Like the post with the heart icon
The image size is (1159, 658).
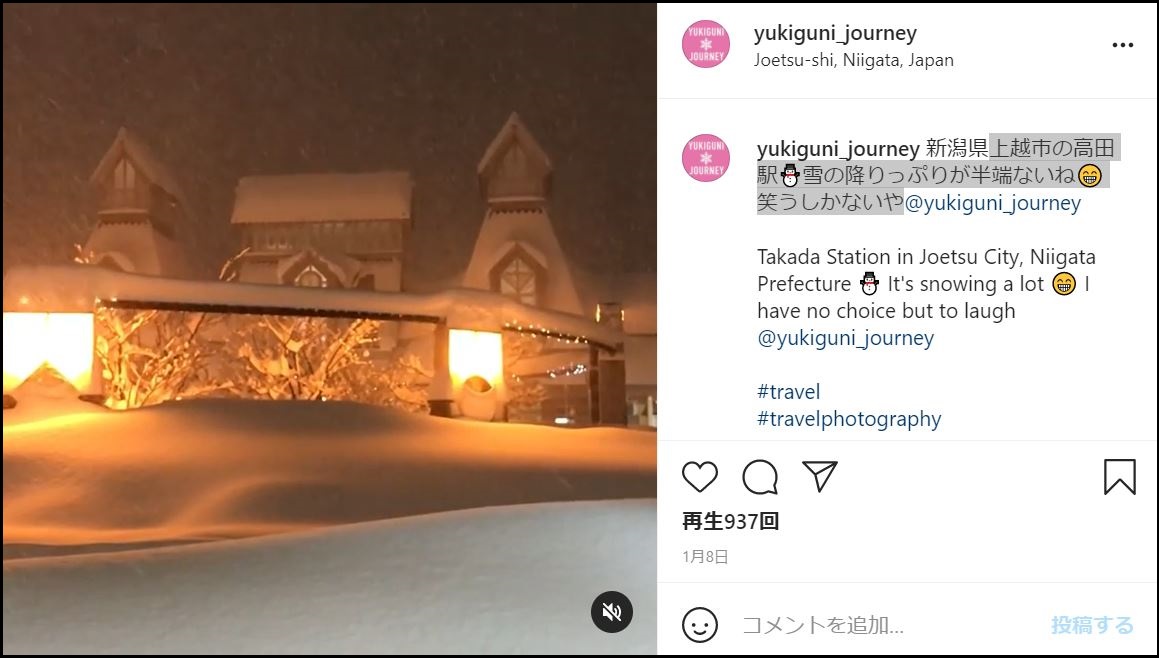(x=699, y=477)
